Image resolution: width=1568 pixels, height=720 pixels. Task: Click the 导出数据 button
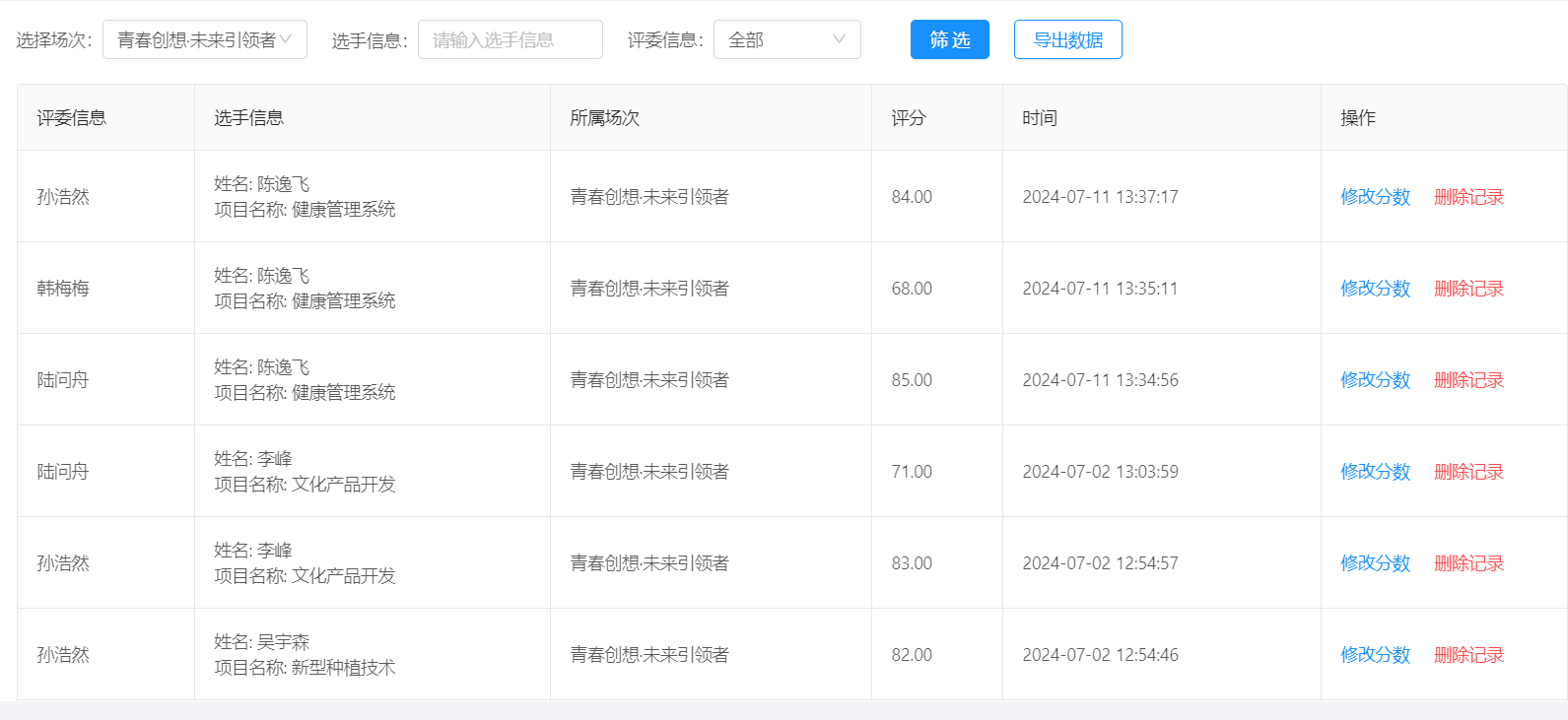(x=1068, y=39)
